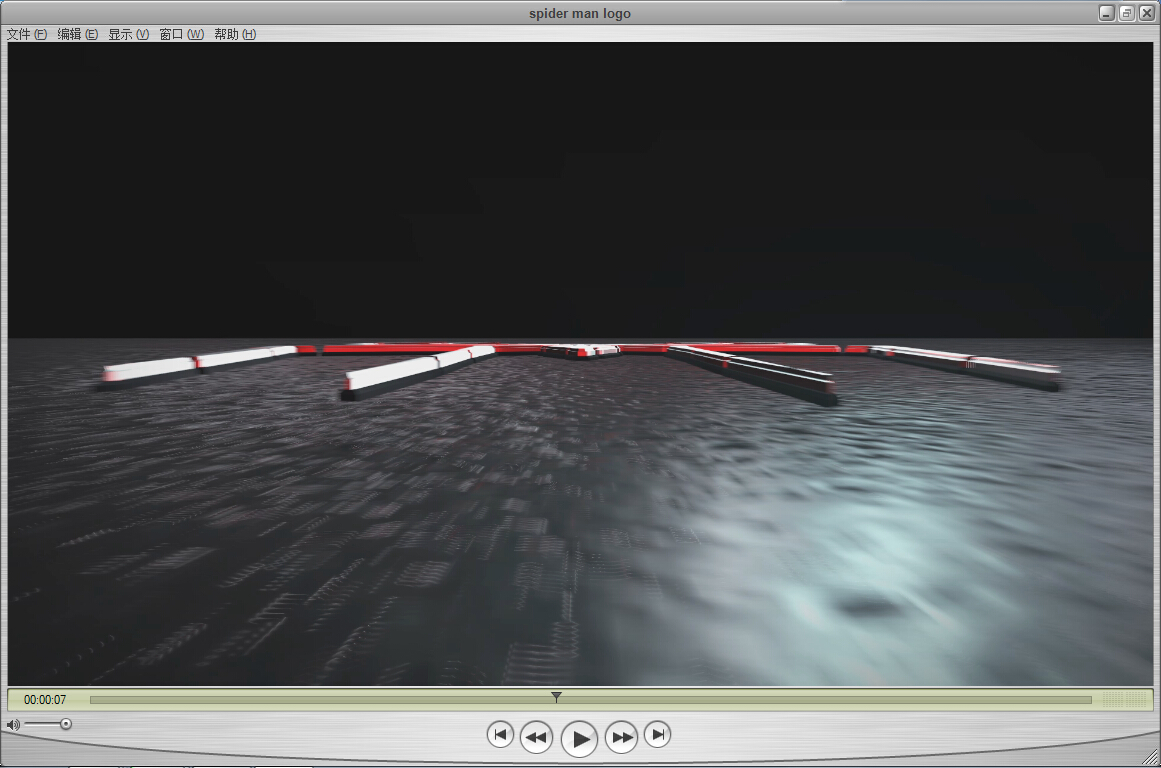The width and height of the screenshot is (1161, 768).
Task: Jump to the beginning of the movie
Action: (x=500, y=735)
